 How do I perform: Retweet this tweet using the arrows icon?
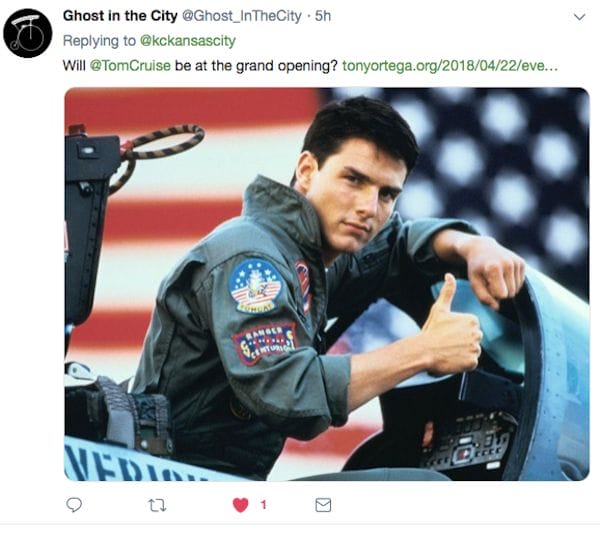click(157, 505)
